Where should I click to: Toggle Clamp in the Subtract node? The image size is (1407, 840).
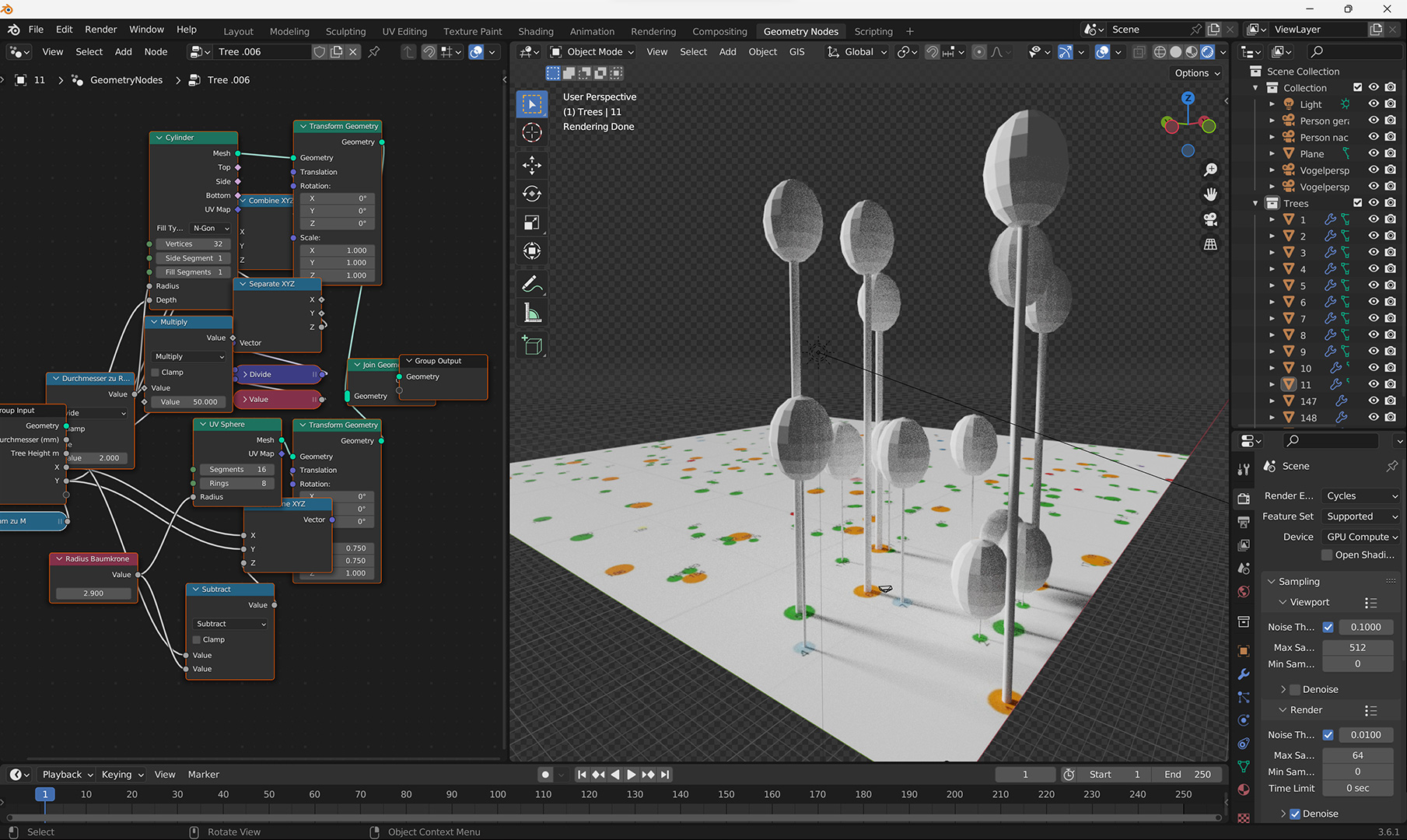(x=197, y=639)
